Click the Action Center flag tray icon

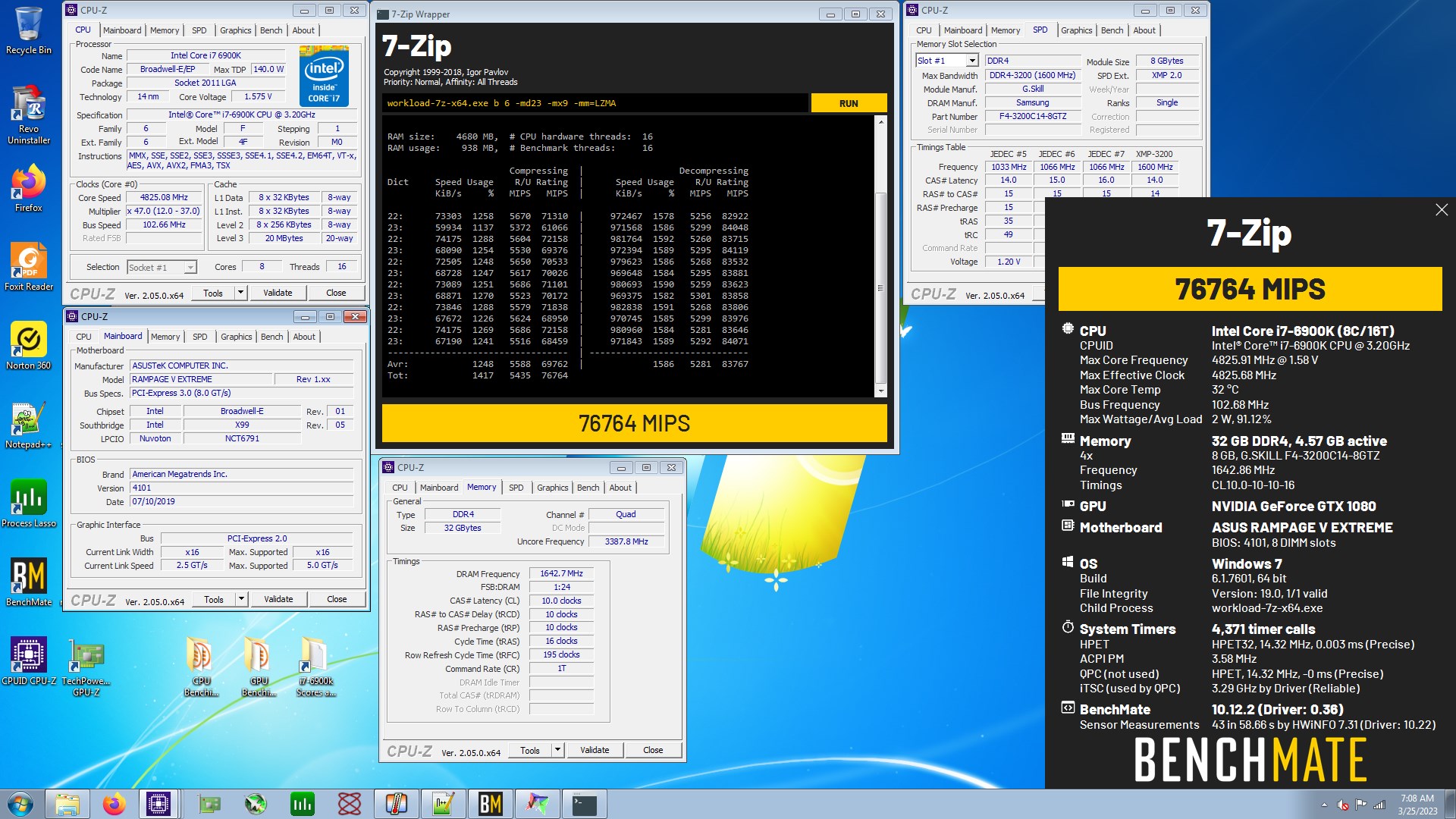[x=1361, y=805]
